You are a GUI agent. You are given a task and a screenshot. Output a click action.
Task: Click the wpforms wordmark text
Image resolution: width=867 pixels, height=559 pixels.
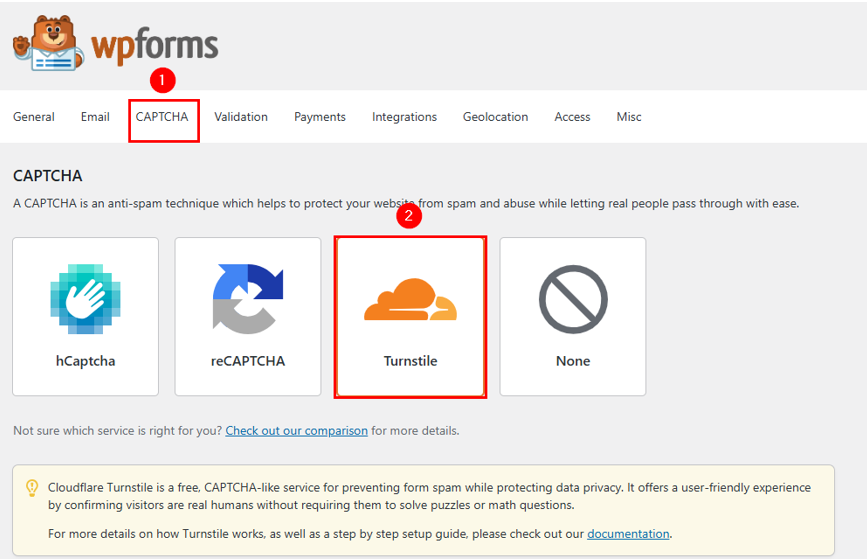pos(153,45)
